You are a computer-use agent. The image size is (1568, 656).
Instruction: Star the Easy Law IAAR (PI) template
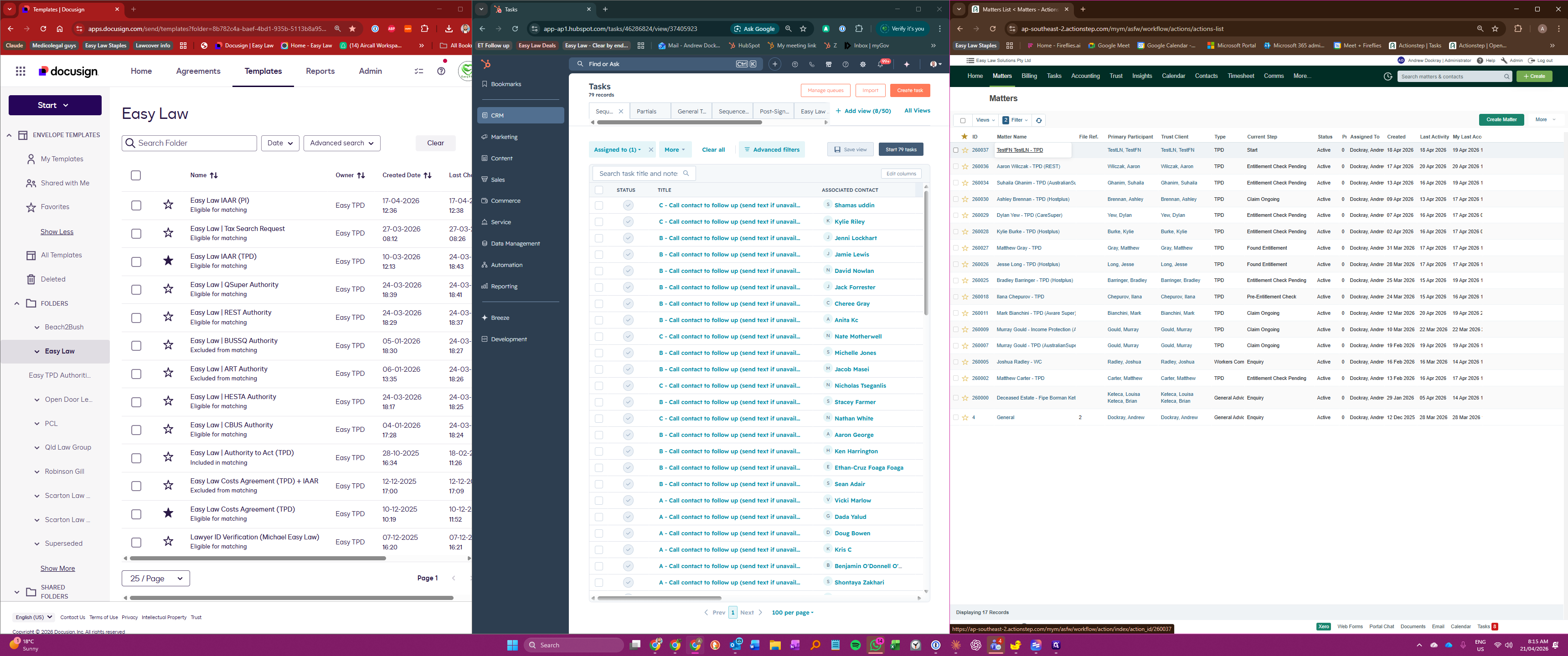[x=168, y=205]
